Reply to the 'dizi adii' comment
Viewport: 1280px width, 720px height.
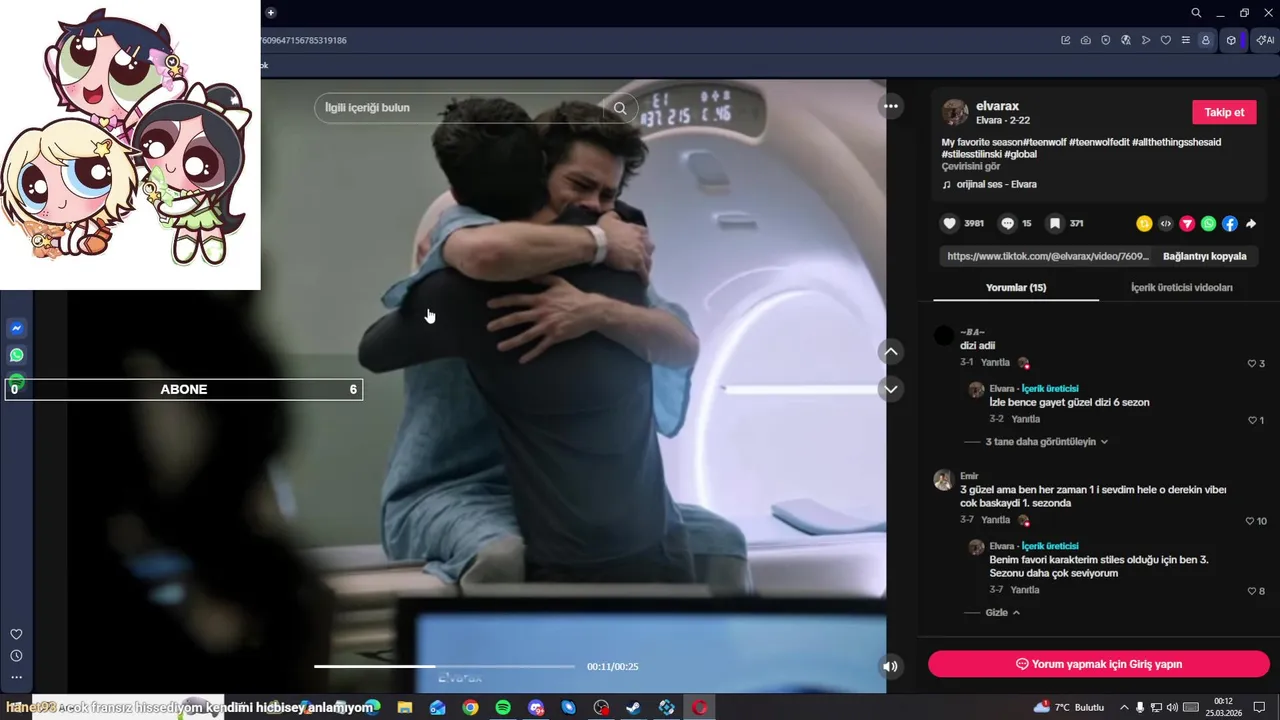[995, 363]
